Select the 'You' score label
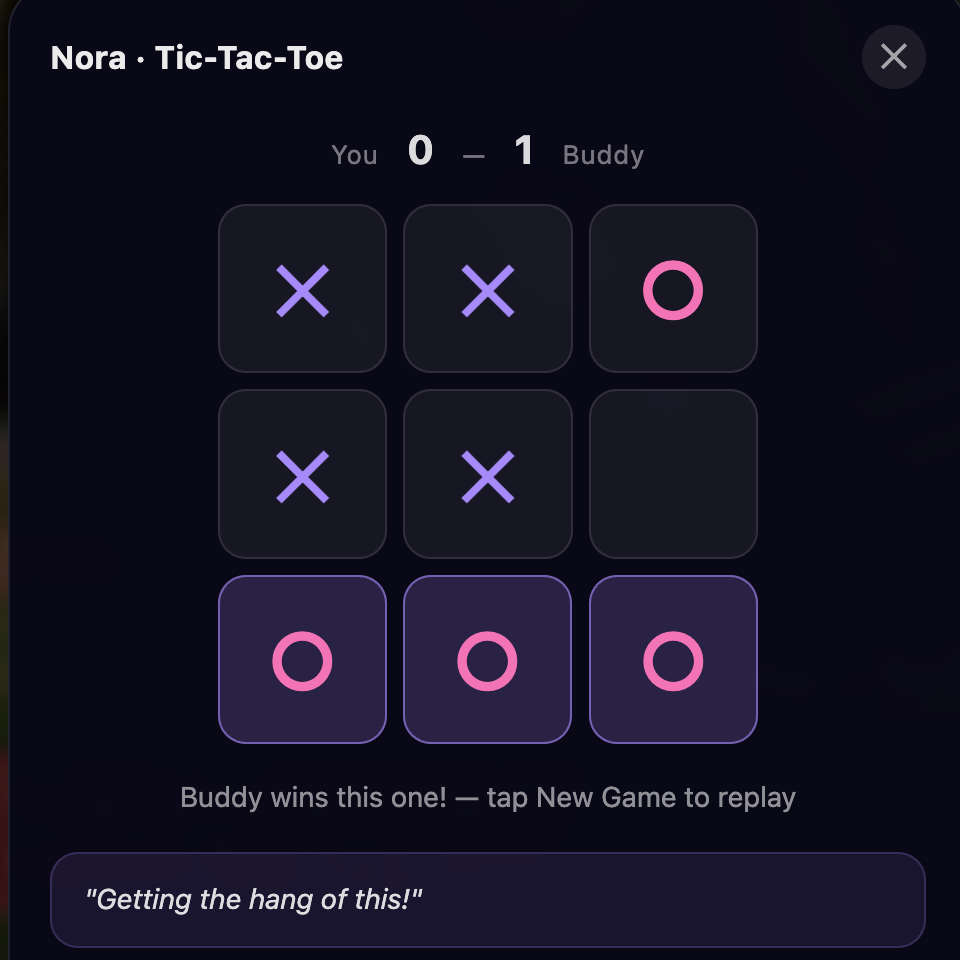The height and width of the screenshot is (960, 960). [354, 154]
